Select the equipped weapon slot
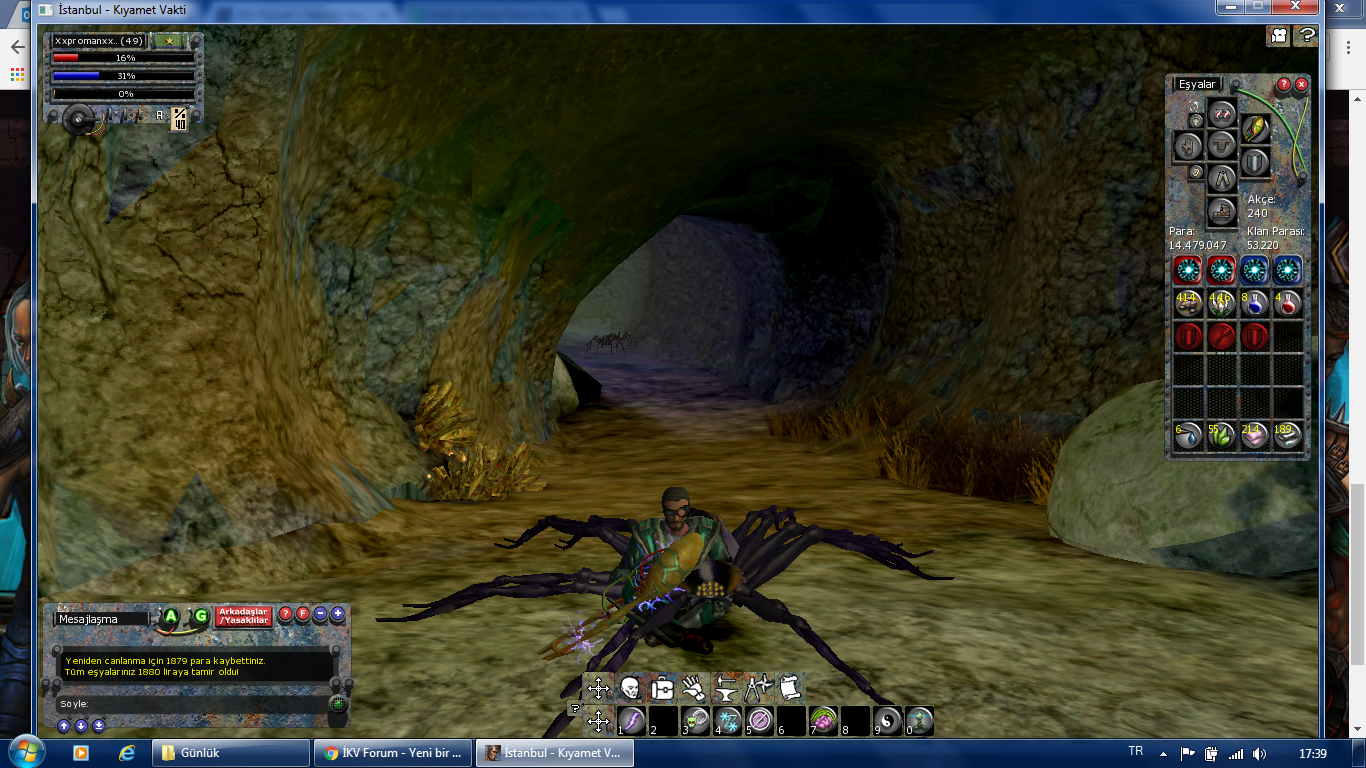Viewport: 1366px width, 768px height. click(1256, 128)
